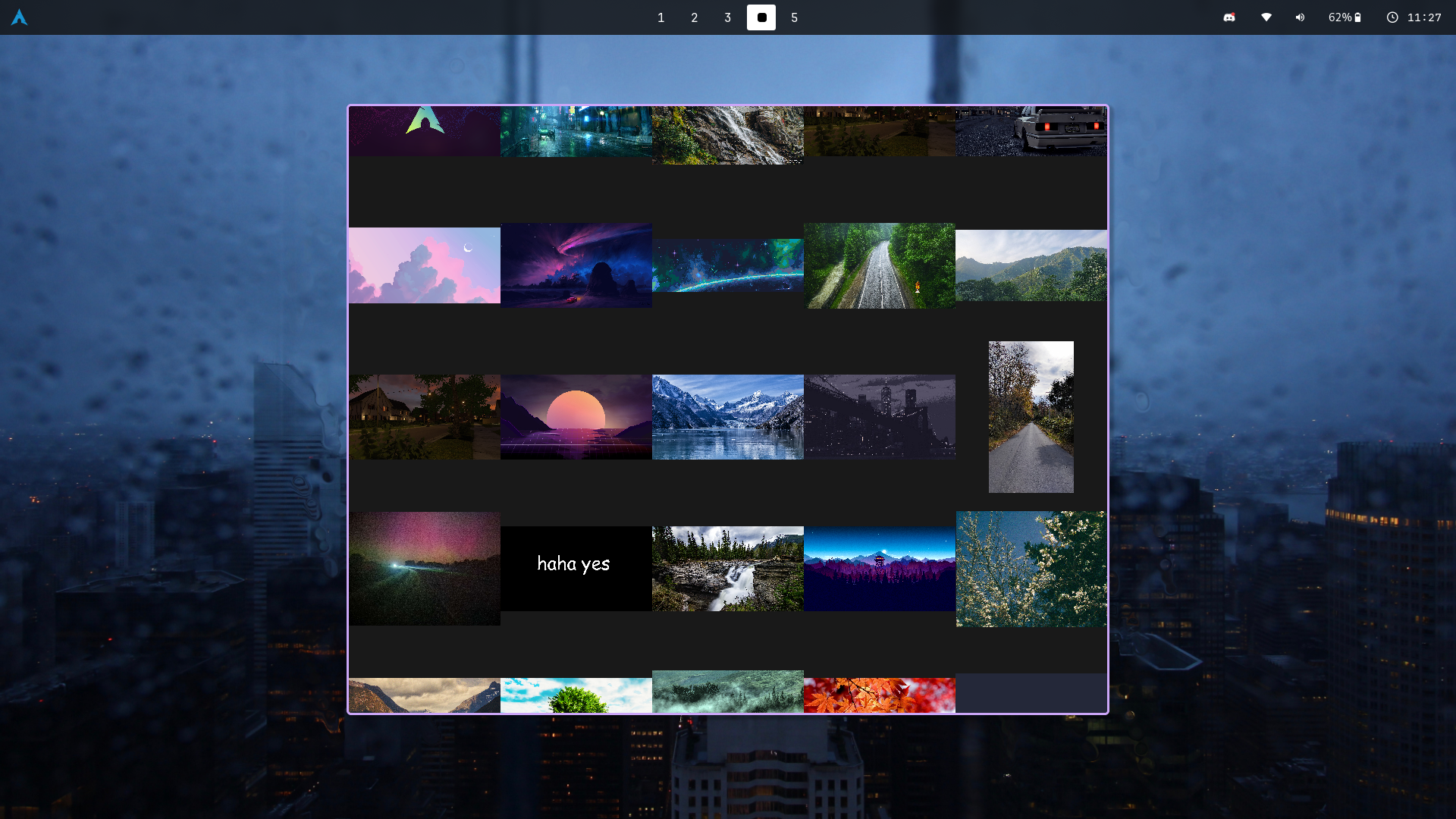Switch to workspace 1
The image size is (1456, 819).
[x=661, y=17]
